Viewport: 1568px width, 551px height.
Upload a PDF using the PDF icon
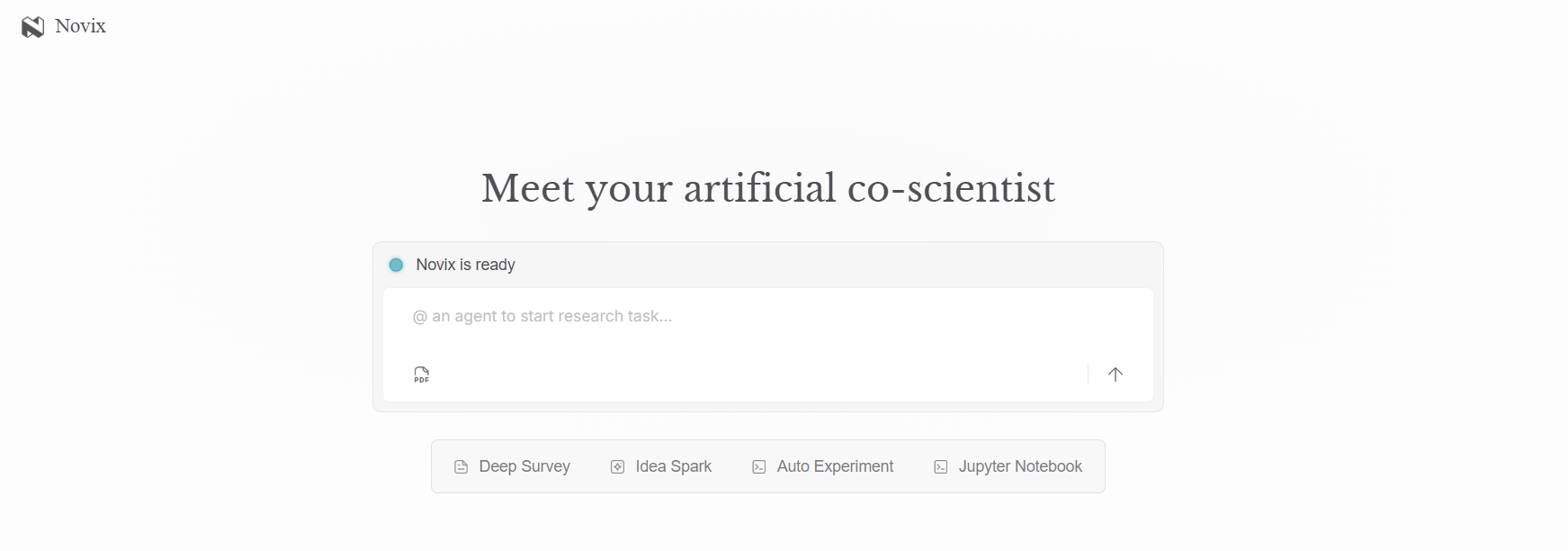tap(421, 375)
